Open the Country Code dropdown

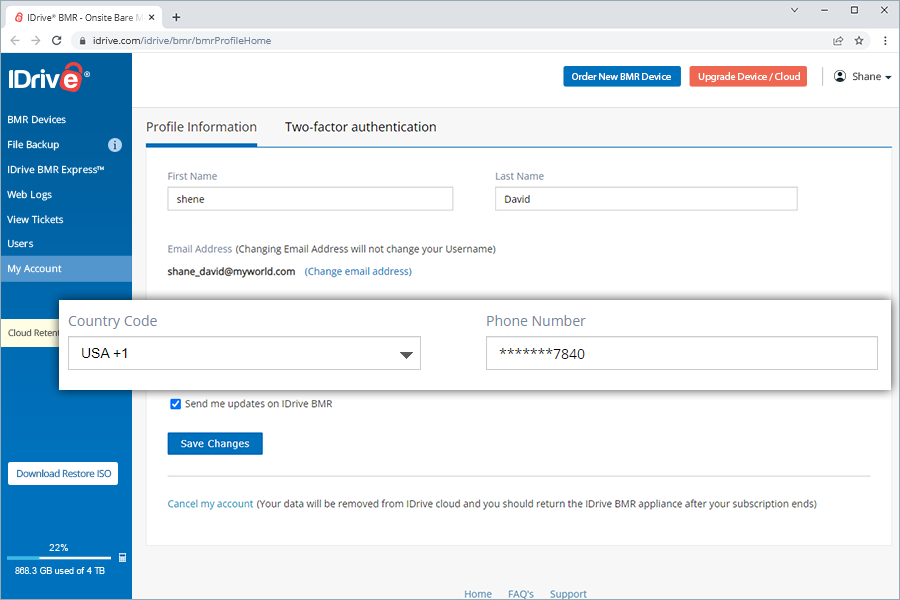tap(245, 353)
